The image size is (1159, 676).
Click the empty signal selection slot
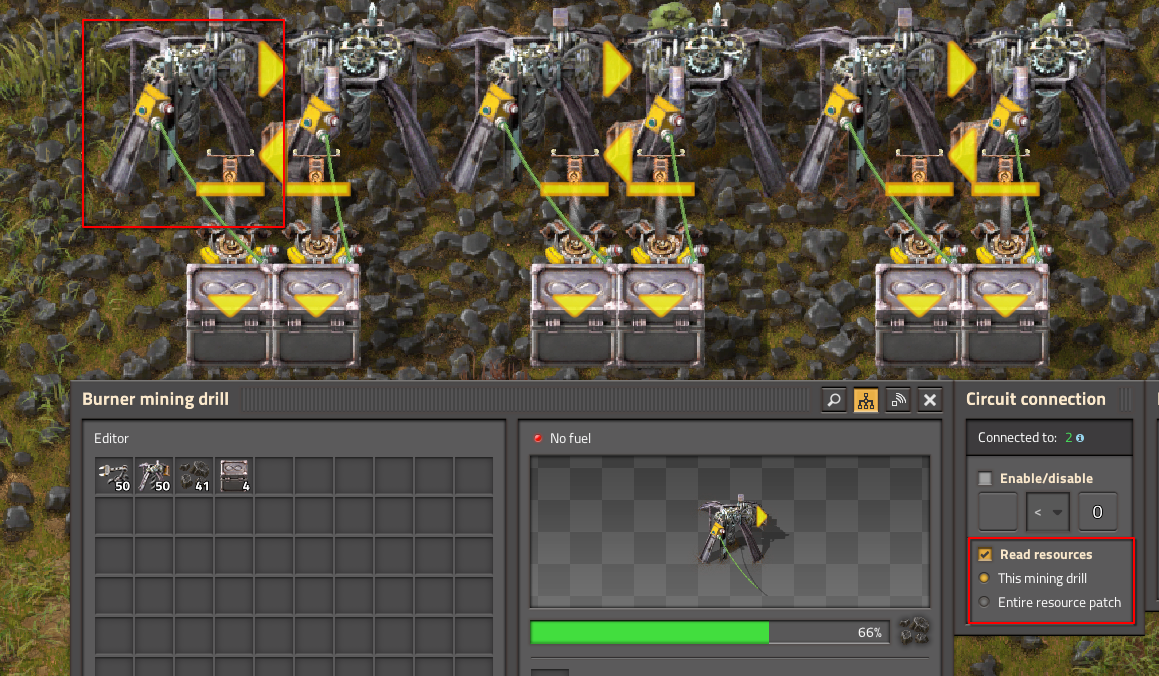click(x=997, y=512)
